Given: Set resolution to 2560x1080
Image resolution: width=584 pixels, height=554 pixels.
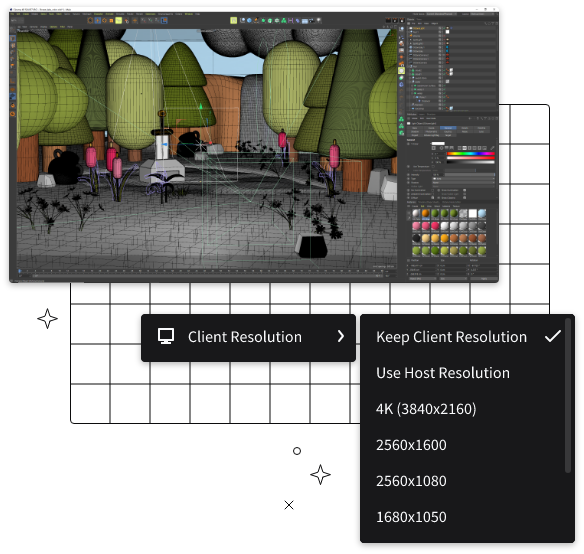Looking at the screenshot, I should (411, 481).
